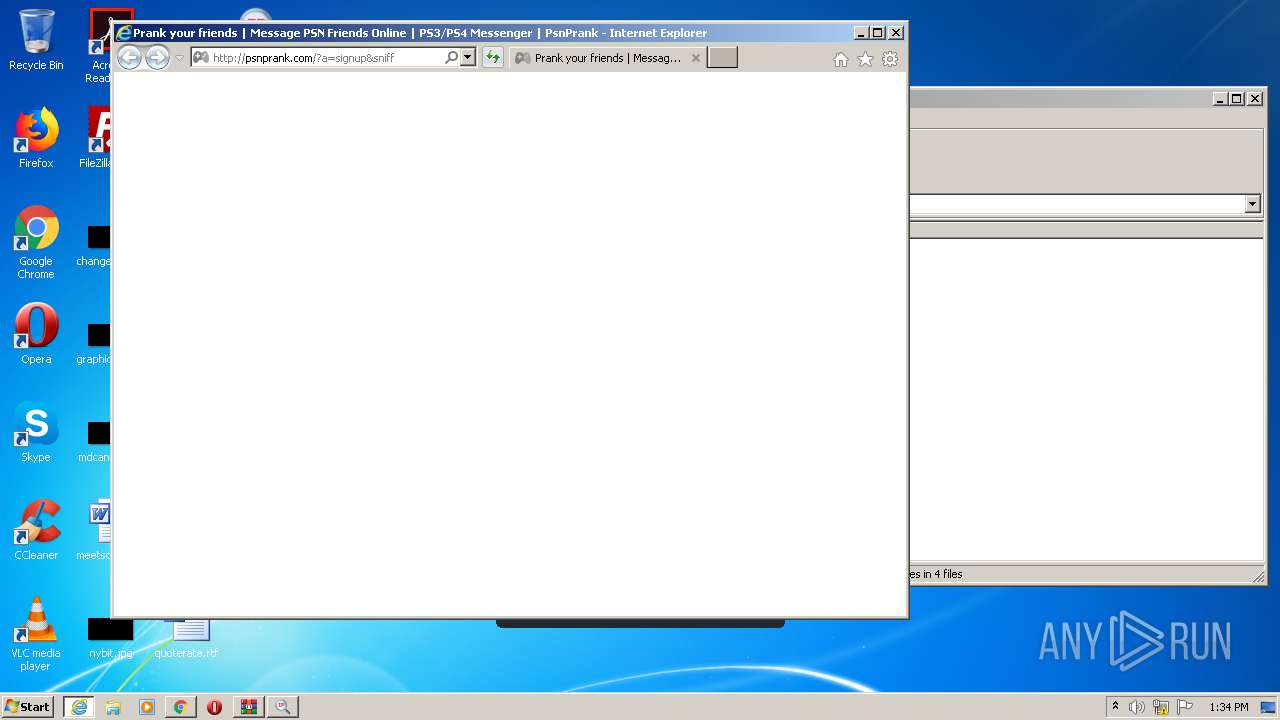
Task: Minimize the background archive window
Action: click(x=1220, y=99)
